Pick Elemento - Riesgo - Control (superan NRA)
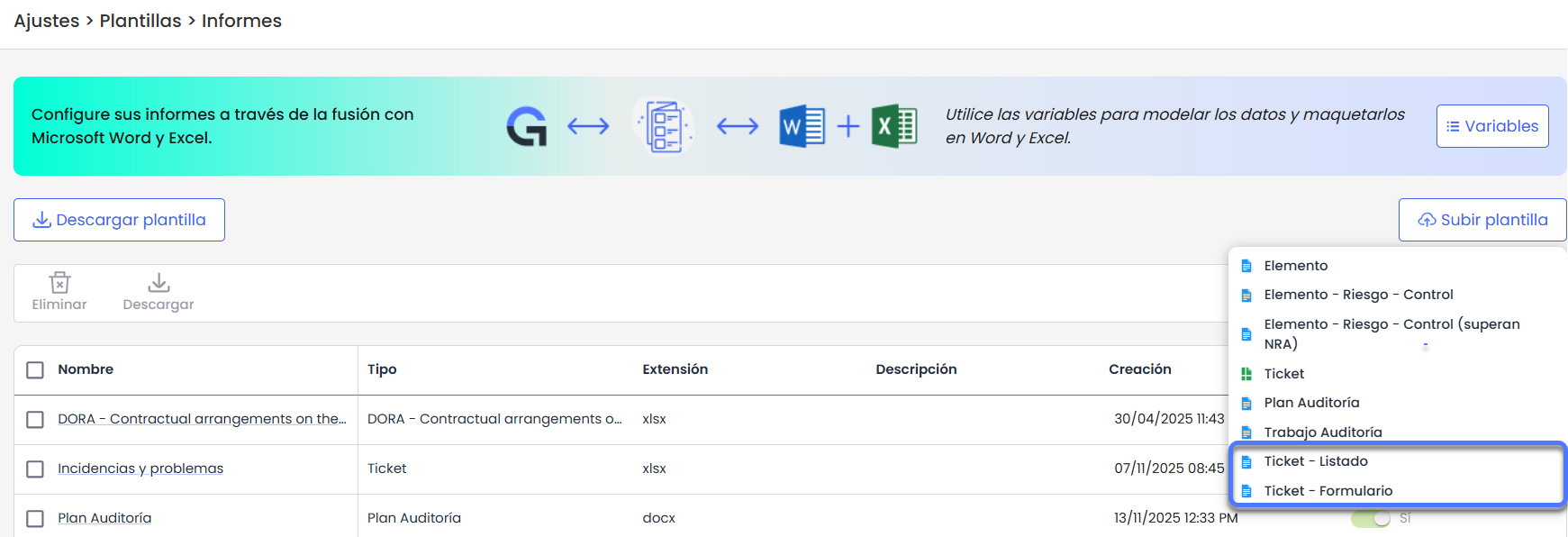The height and width of the screenshot is (537, 1568). coord(1391,333)
